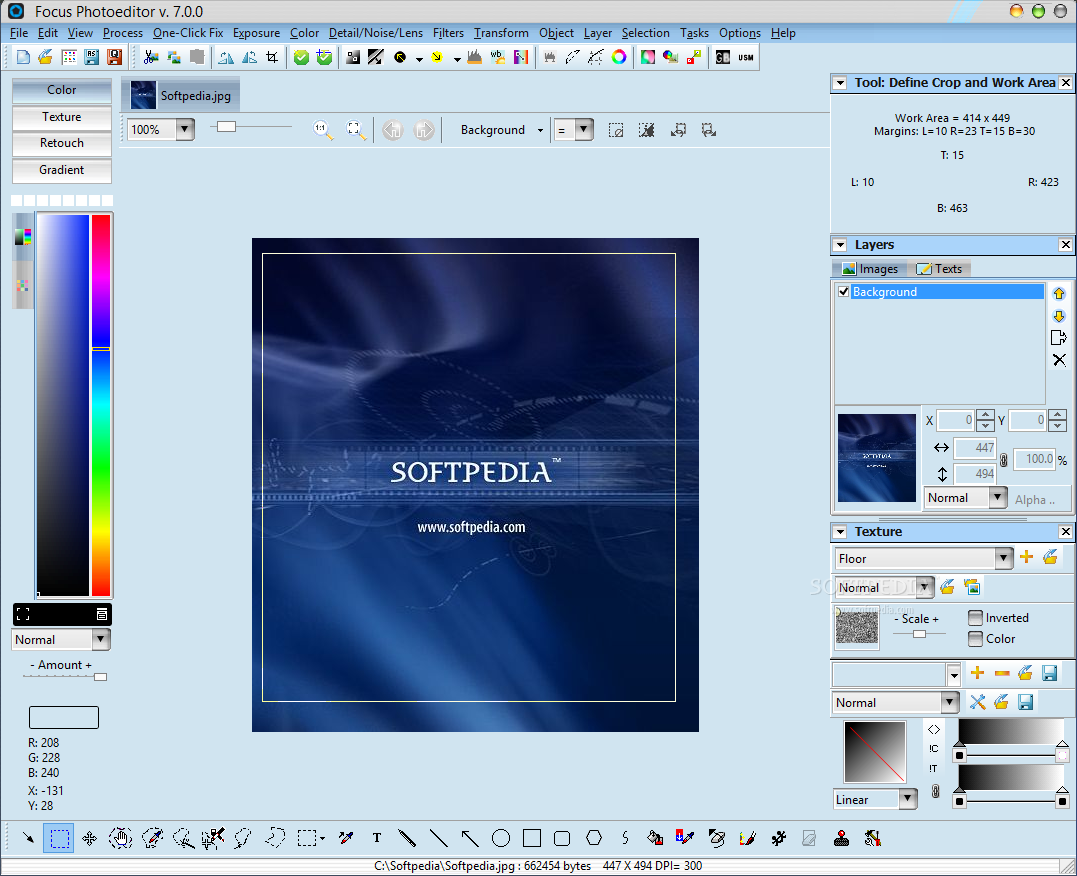1077x876 pixels.
Task: Click the gradient preview square with red line
Action: (875, 752)
